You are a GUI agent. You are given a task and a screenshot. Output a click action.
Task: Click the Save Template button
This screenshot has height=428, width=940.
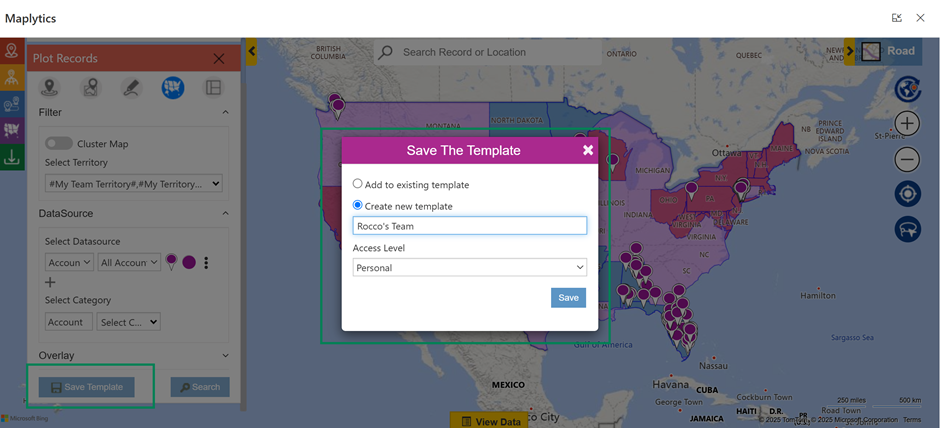86,387
